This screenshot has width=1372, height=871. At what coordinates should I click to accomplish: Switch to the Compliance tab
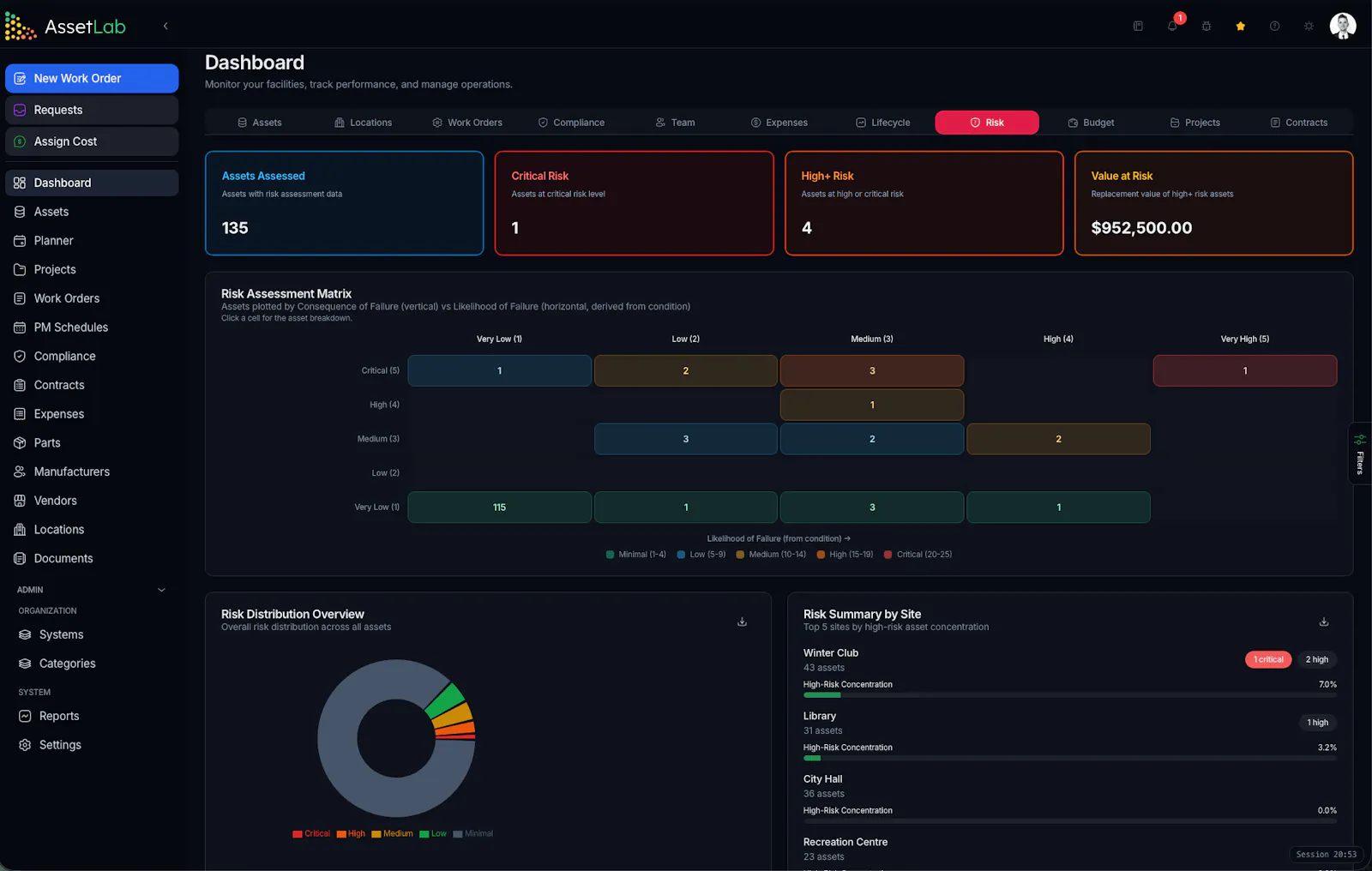pyautogui.click(x=571, y=123)
